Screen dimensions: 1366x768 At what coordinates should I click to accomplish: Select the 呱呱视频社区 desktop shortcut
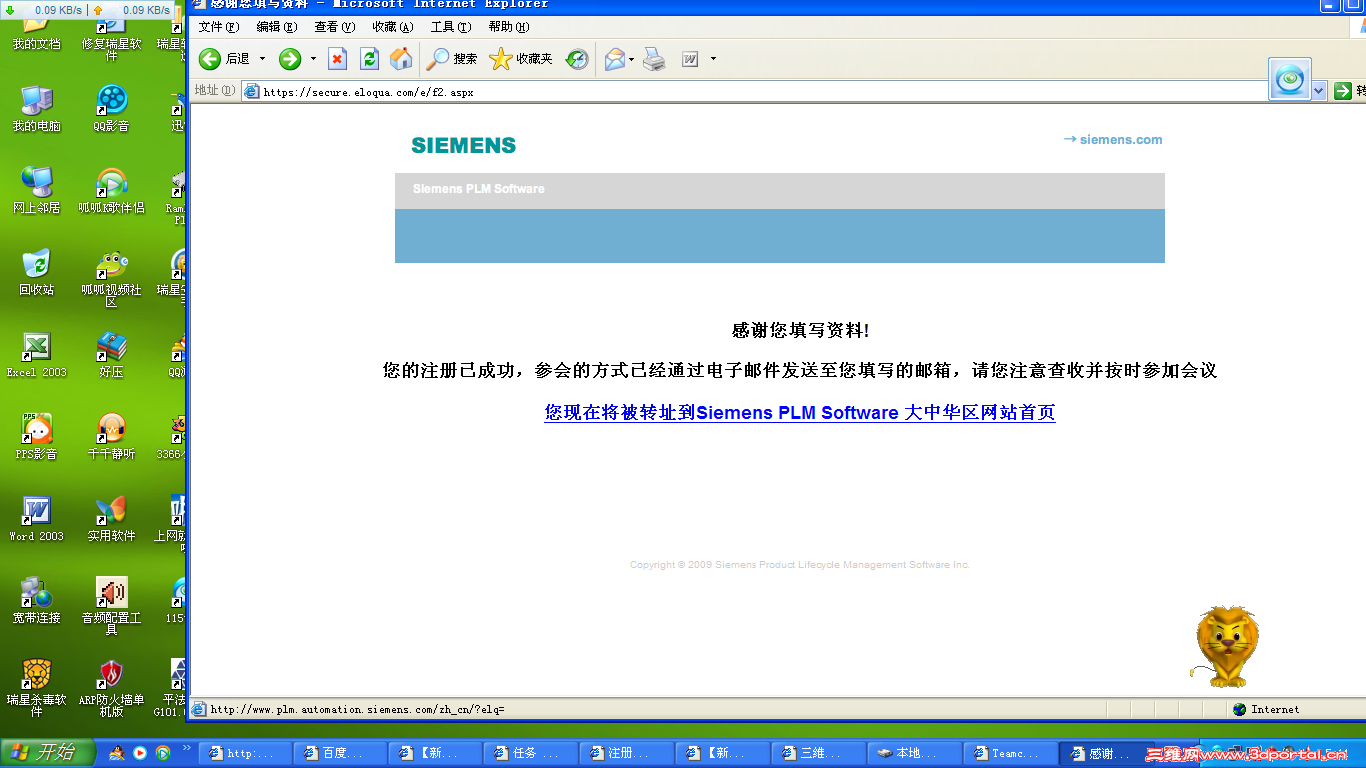coord(112,277)
